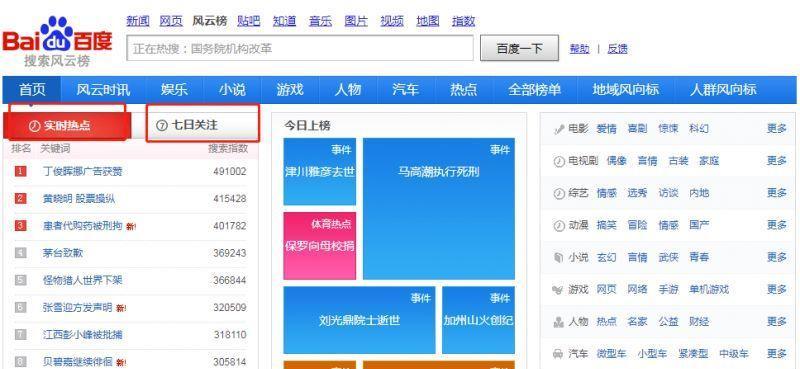The width and height of the screenshot is (800, 369).
Task: Open 地域风向标 in the navigation bar
Action: point(626,90)
